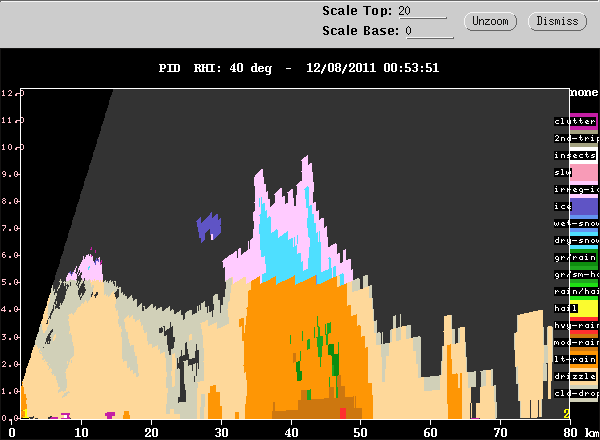The height and width of the screenshot is (440, 600).
Task: Click the wet-snow legend label
Action: click(x=576, y=223)
